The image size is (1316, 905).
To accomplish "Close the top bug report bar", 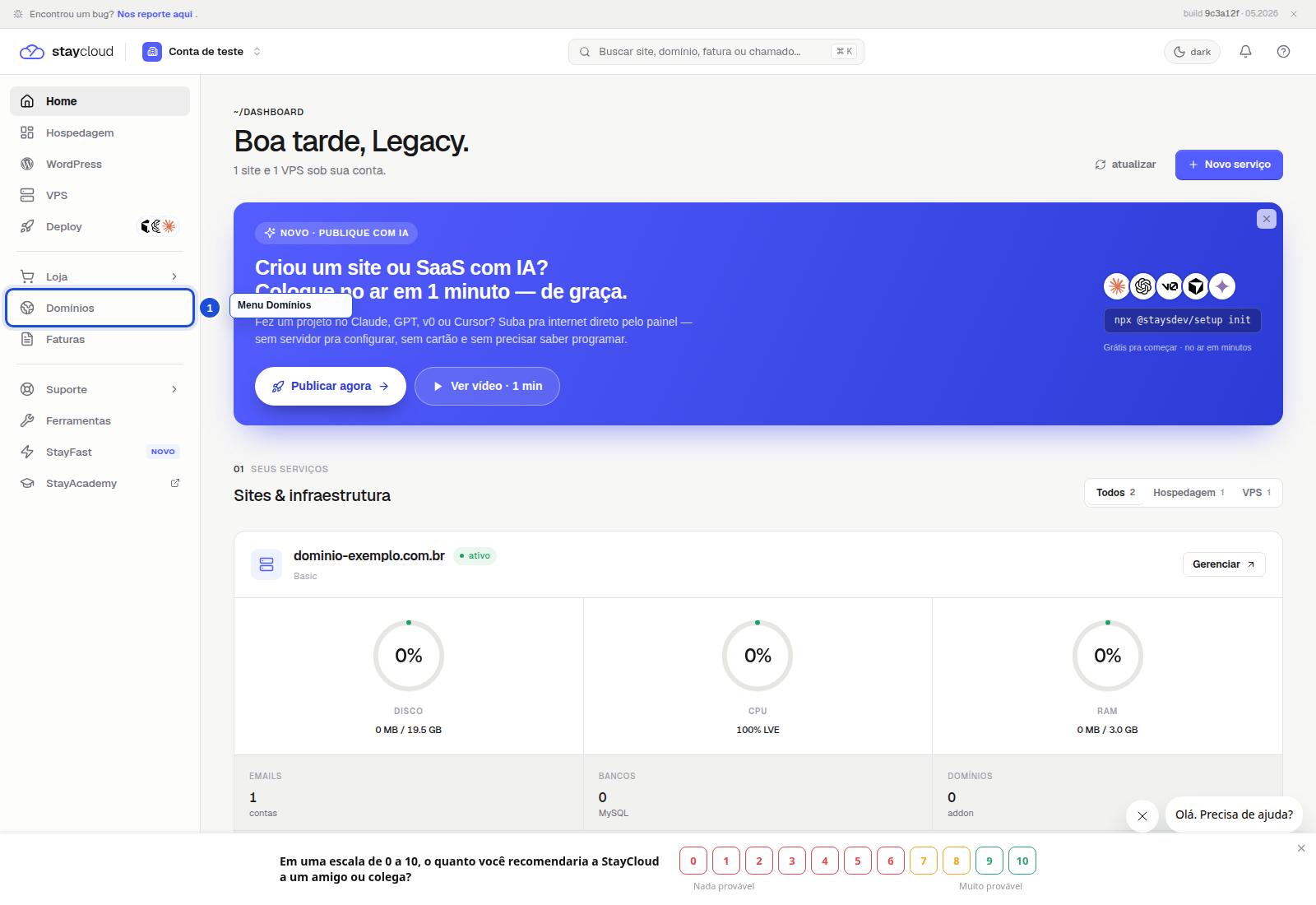I will [1294, 13].
